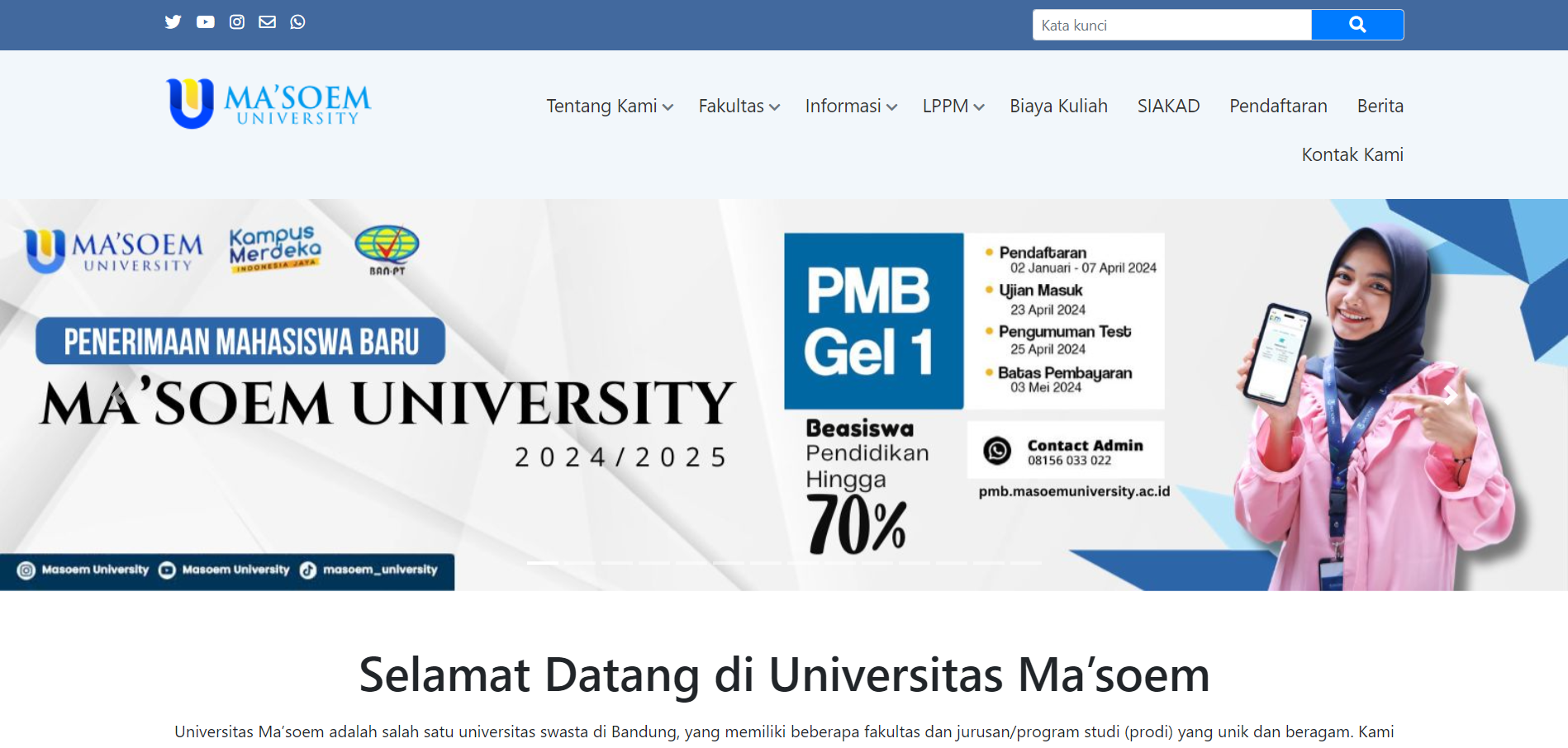
Task: Open the WhatsApp contact icon in top bar
Action: point(298,21)
